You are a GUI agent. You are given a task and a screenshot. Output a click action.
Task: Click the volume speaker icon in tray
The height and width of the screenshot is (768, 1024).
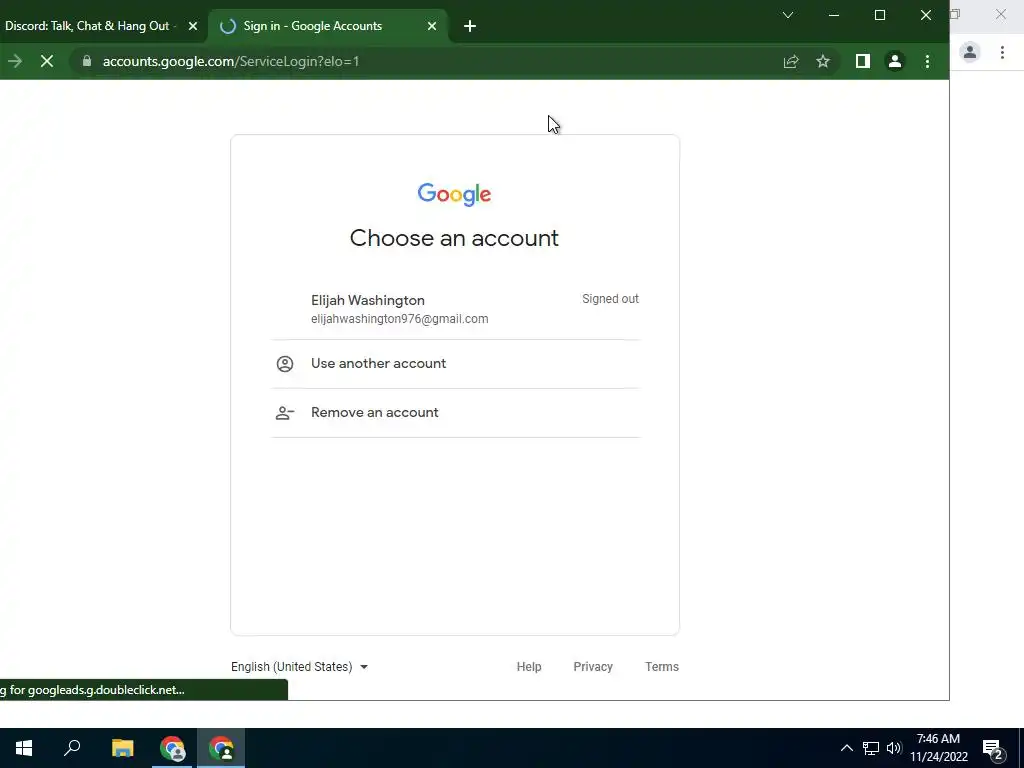(894, 748)
